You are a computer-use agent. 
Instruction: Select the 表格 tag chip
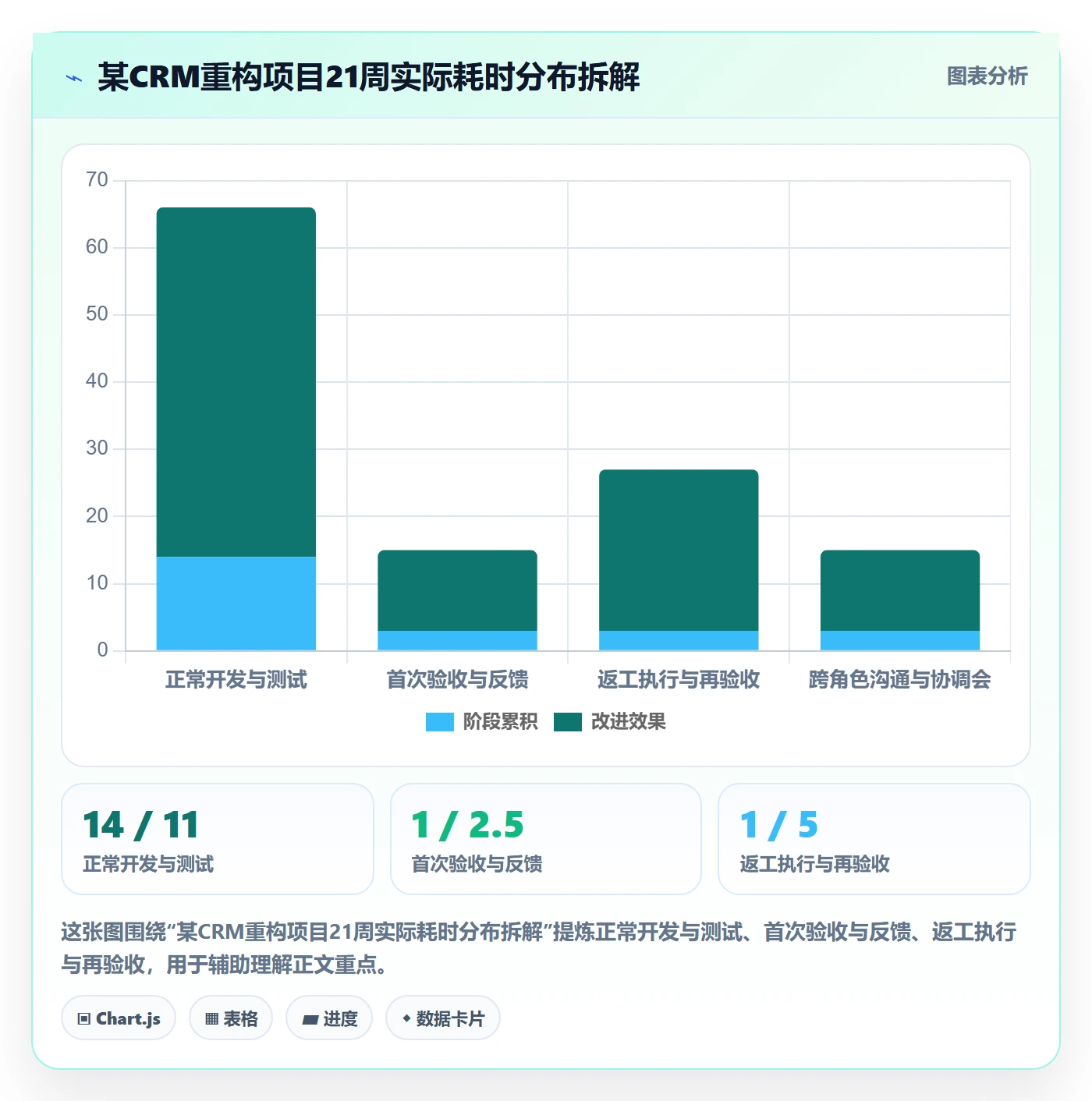(x=231, y=1018)
